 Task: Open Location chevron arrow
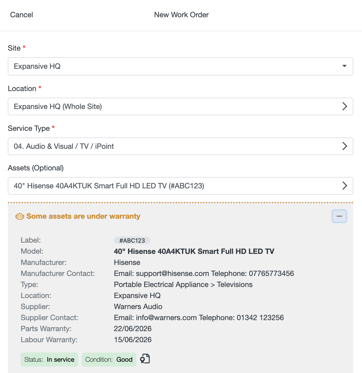click(x=345, y=106)
